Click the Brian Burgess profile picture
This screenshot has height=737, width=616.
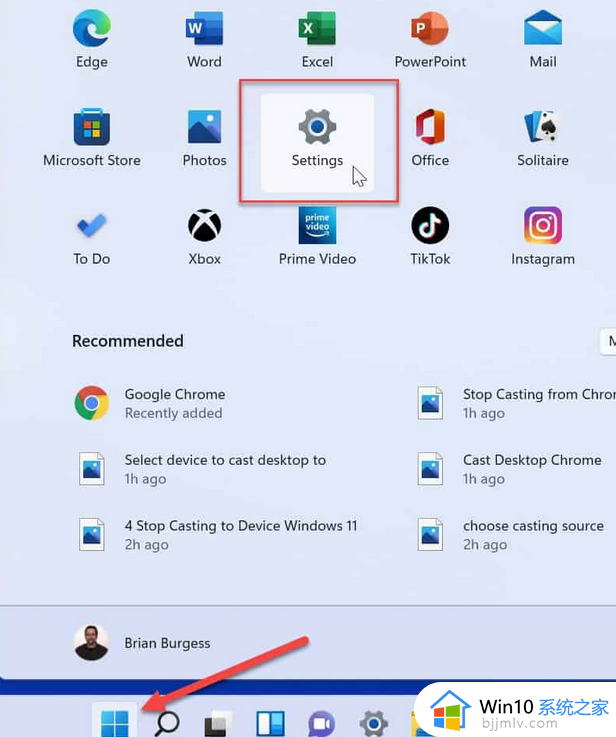(x=91, y=643)
